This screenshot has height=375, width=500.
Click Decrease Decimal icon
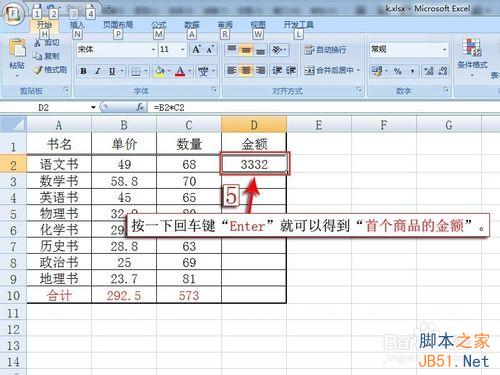[x=442, y=71]
